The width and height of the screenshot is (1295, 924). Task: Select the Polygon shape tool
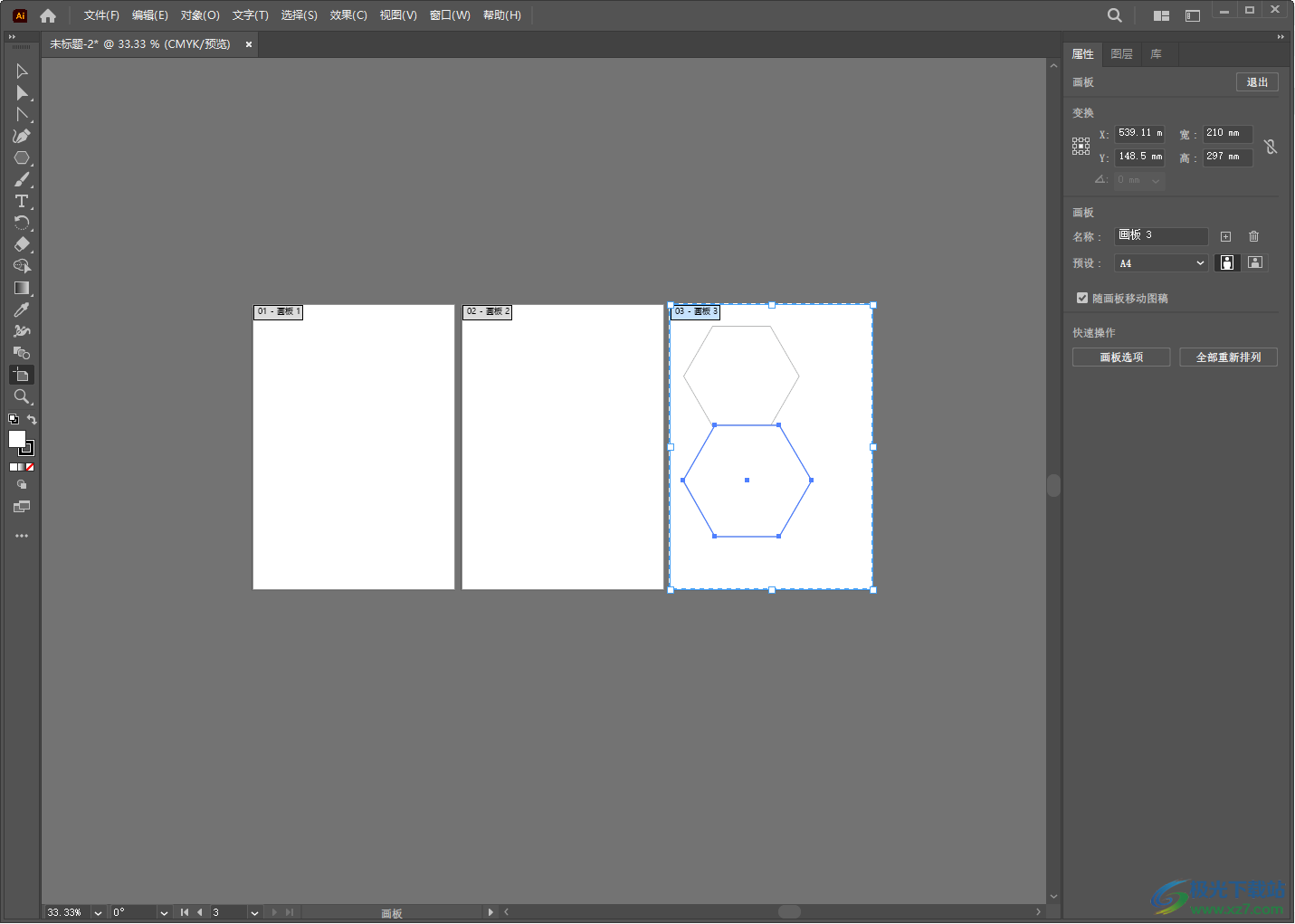(x=22, y=158)
